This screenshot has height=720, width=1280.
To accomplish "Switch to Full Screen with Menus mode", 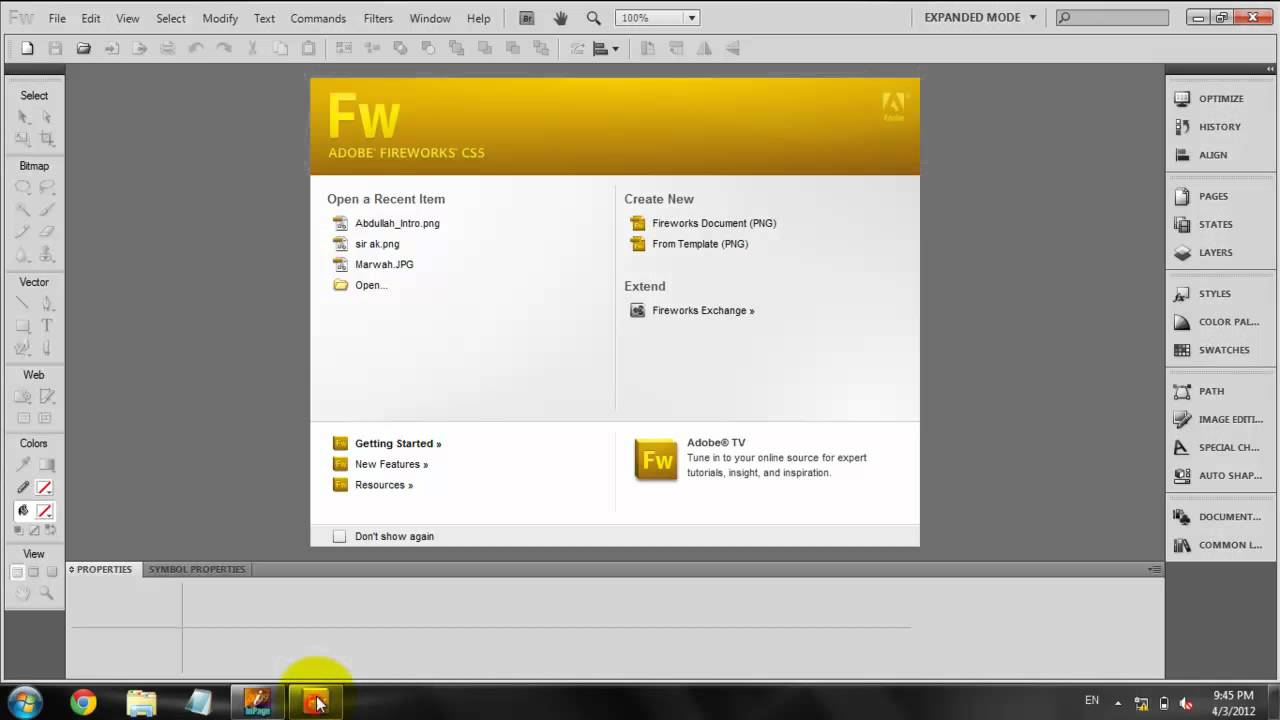I will coord(34,572).
